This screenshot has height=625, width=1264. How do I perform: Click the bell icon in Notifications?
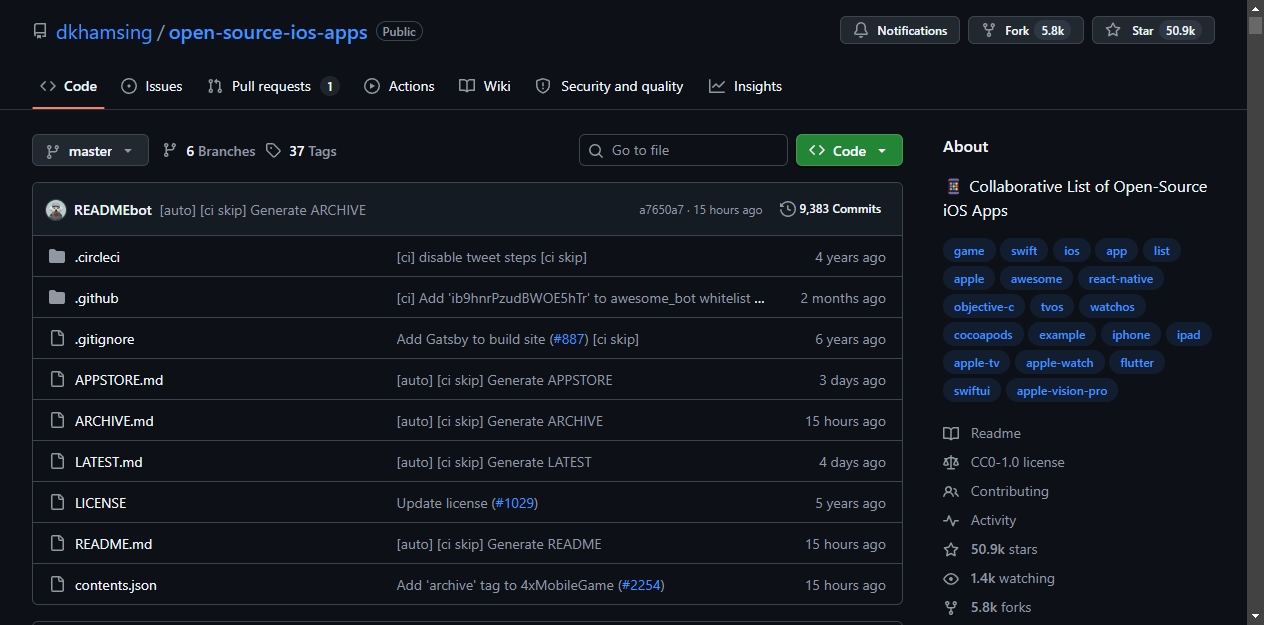pos(861,30)
